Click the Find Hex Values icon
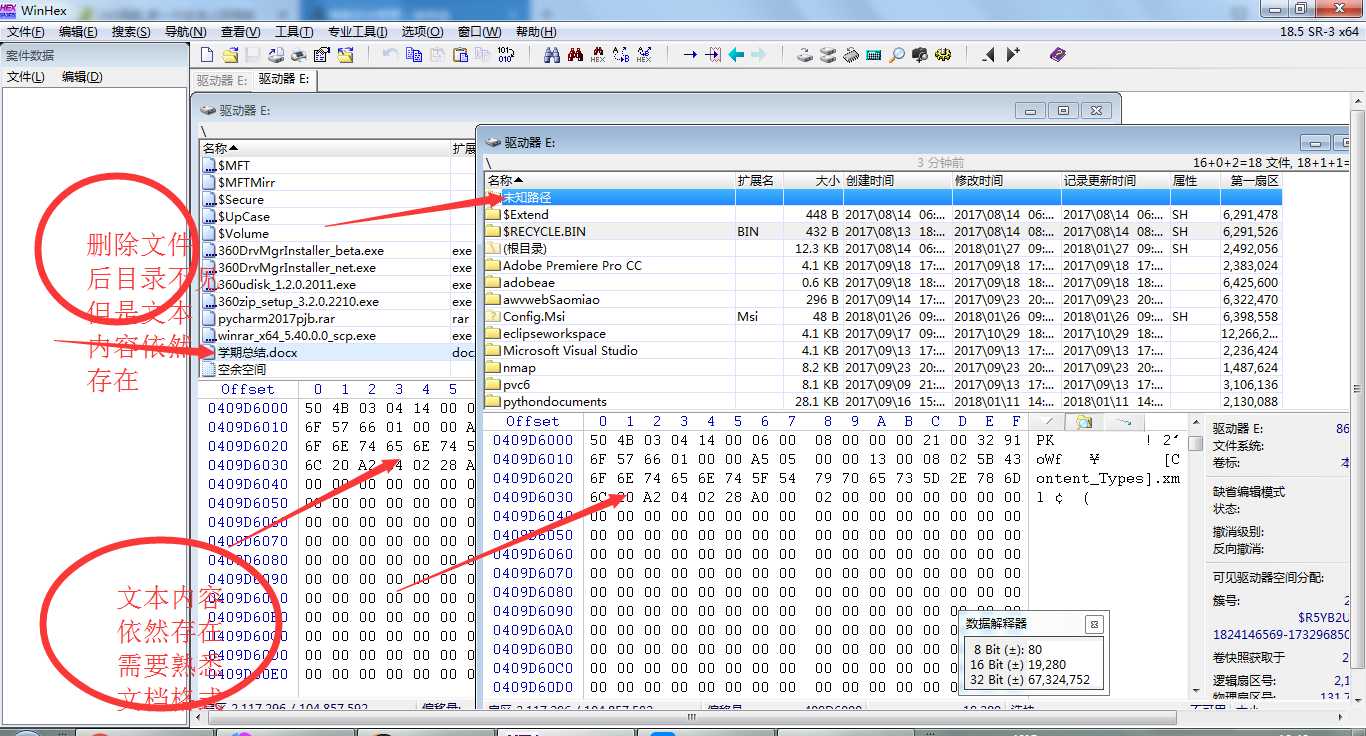The width and height of the screenshot is (1366, 736). pos(598,55)
